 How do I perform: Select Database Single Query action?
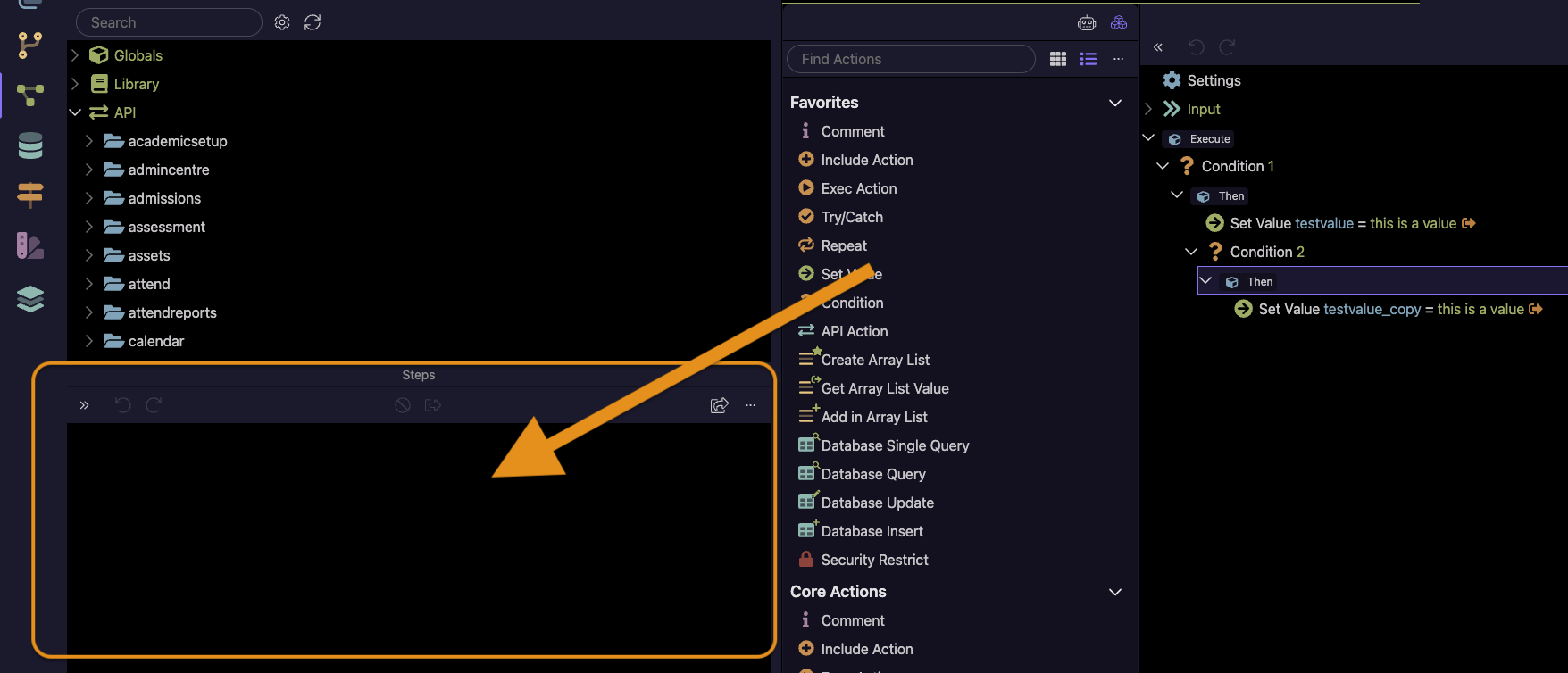[x=894, y=445]
